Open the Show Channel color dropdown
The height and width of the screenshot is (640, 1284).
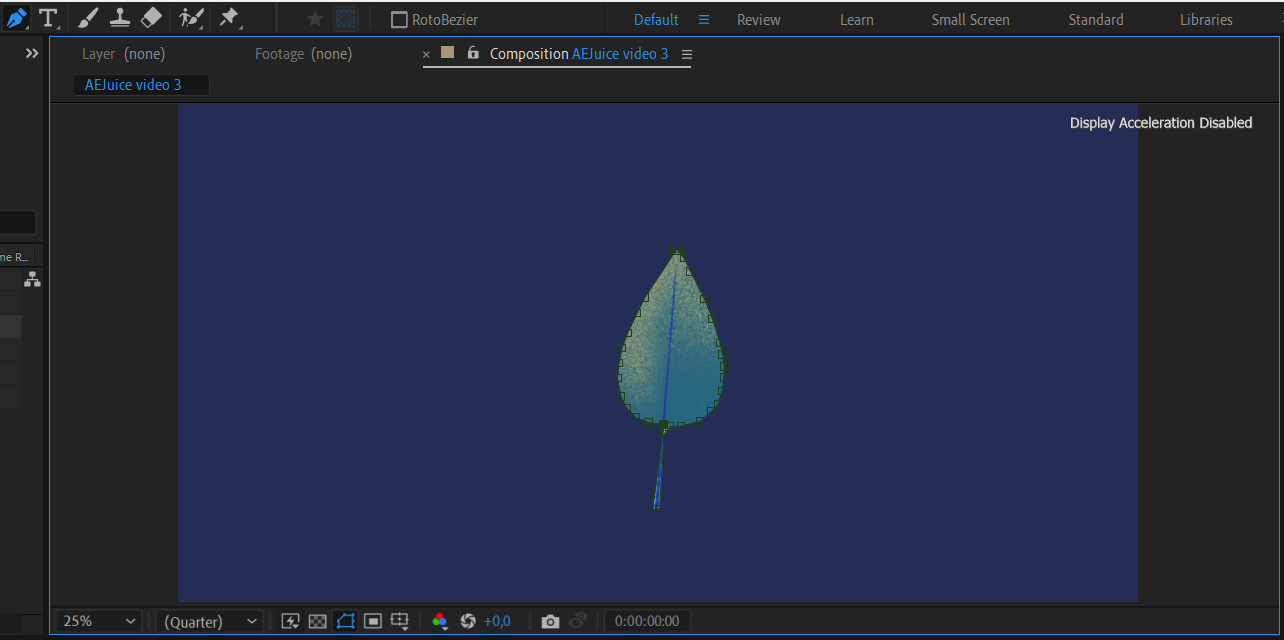pos(439,621)
